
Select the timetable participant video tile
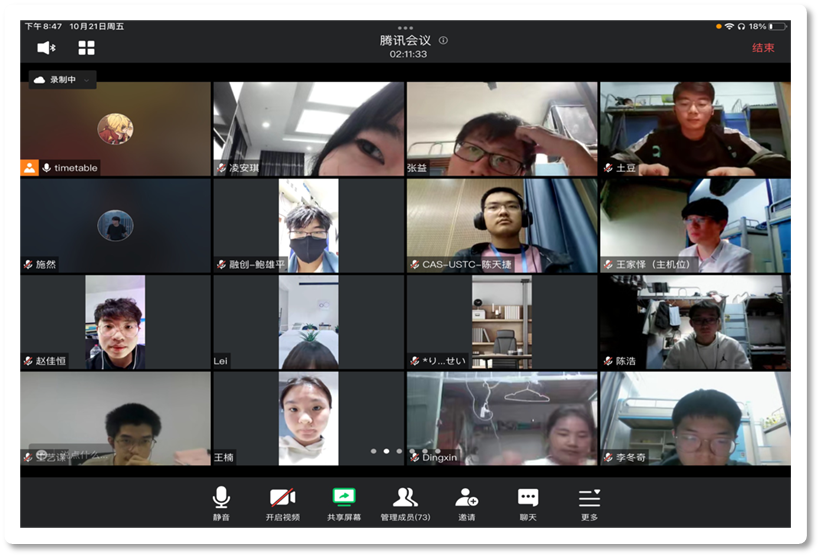pyautogui.click(x=115, y=129)
